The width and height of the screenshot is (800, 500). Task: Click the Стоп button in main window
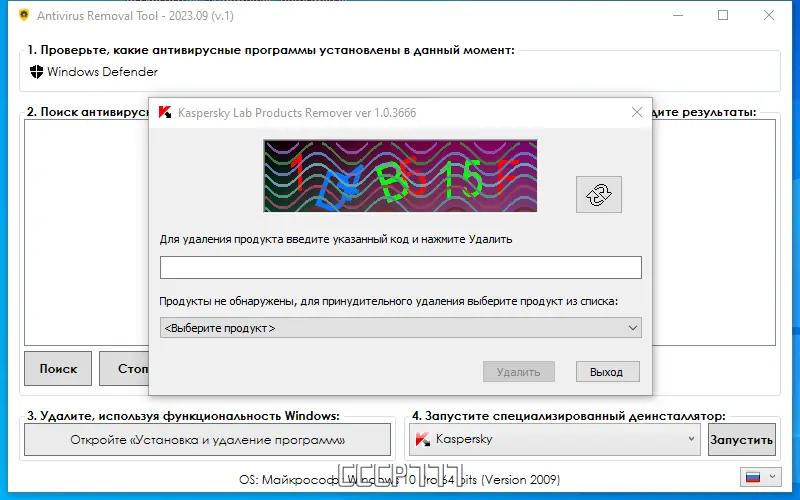point(124,368)
